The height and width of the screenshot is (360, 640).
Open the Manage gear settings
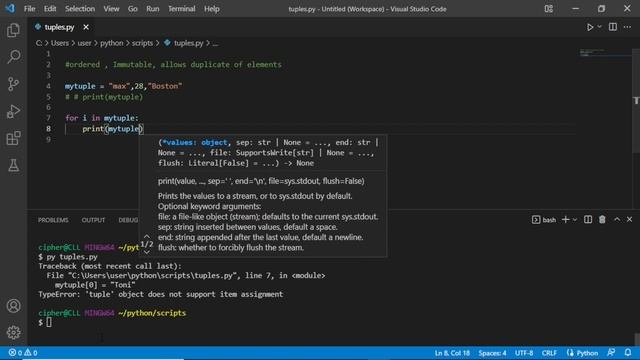coord(13,332)
